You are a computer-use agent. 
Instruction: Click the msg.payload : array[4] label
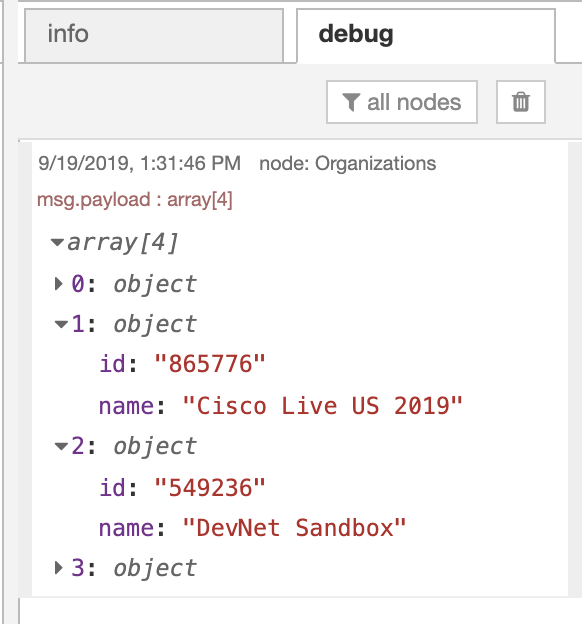pos(135,200)
